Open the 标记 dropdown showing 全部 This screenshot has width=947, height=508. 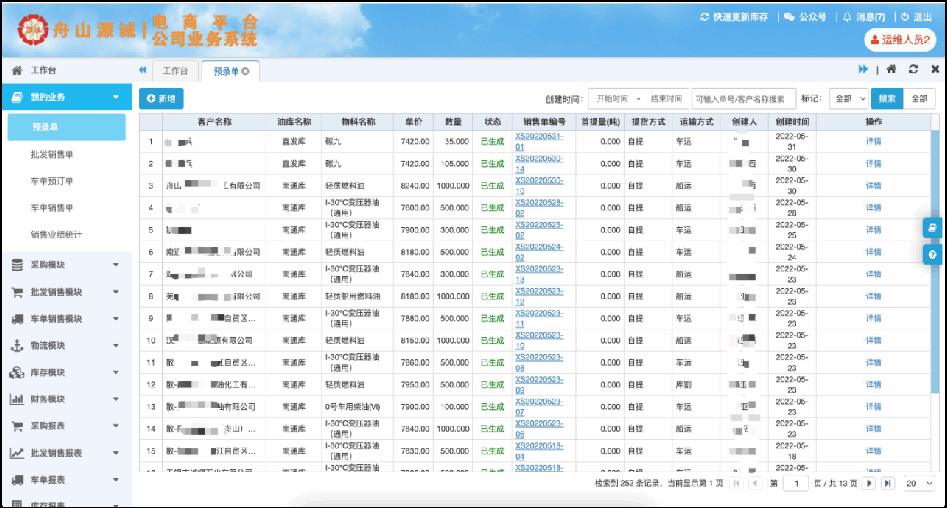click(849, 98)
